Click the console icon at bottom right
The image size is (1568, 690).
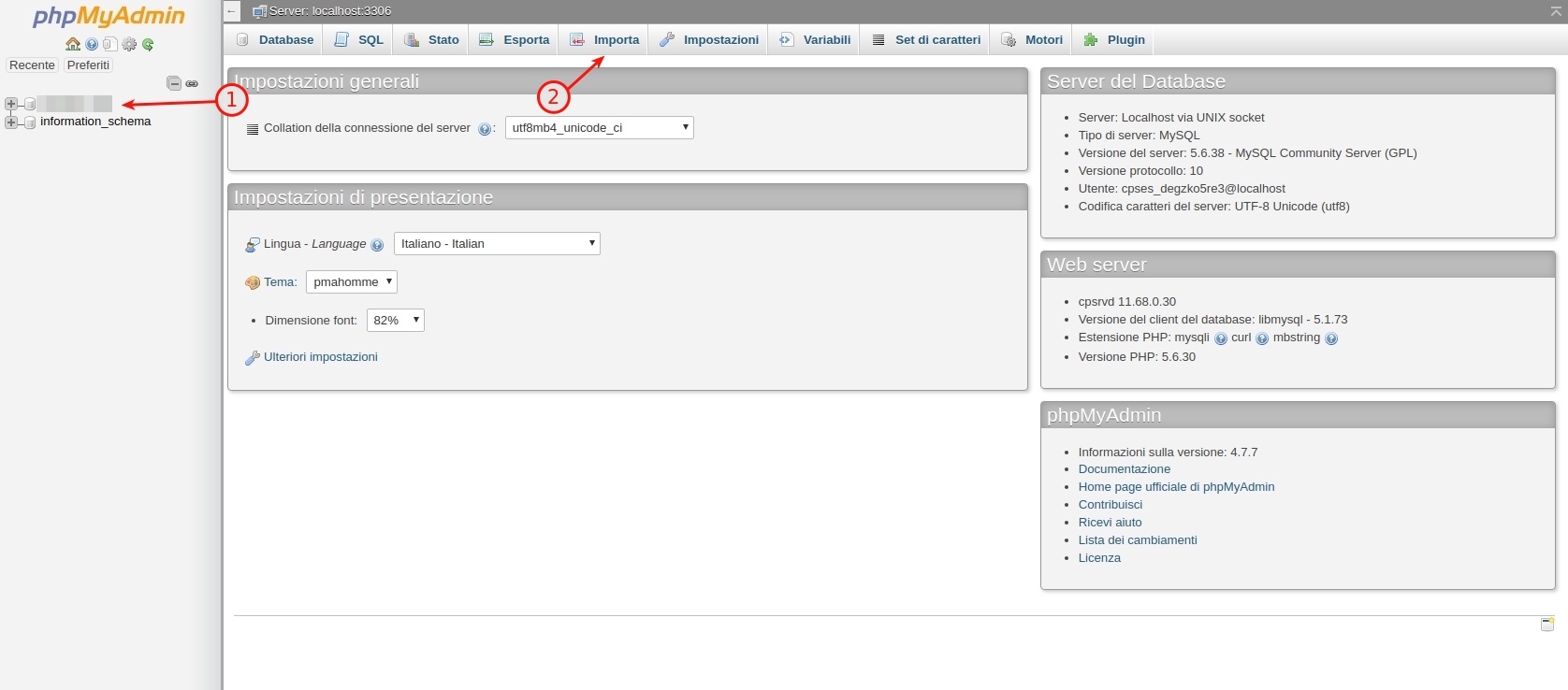[1547, 624]
